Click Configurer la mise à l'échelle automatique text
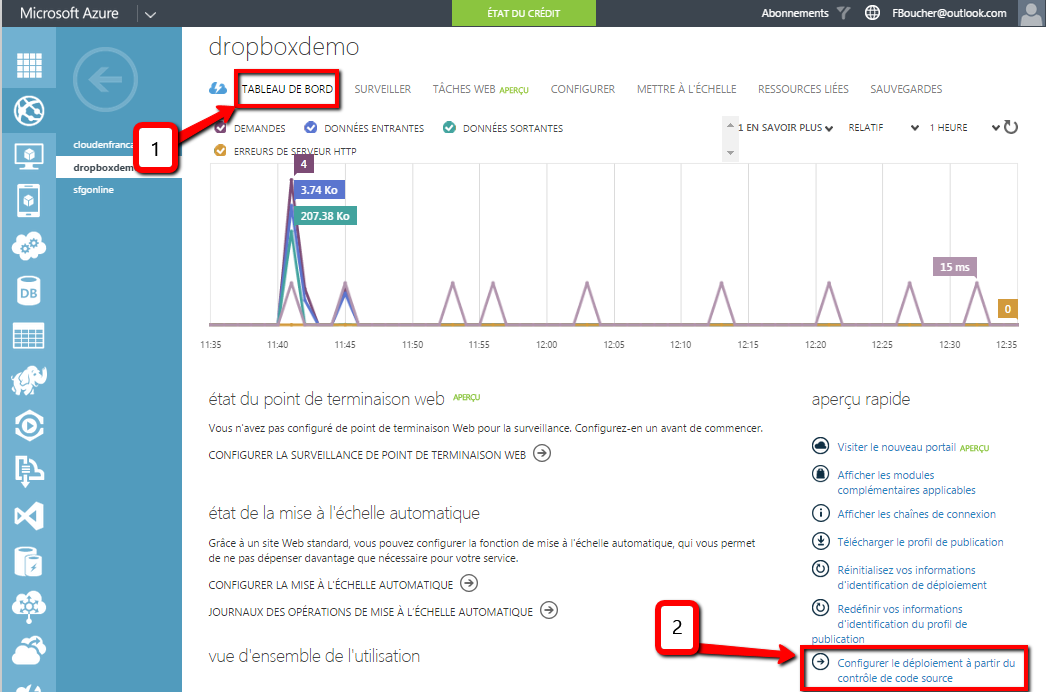 pos(330,585)
